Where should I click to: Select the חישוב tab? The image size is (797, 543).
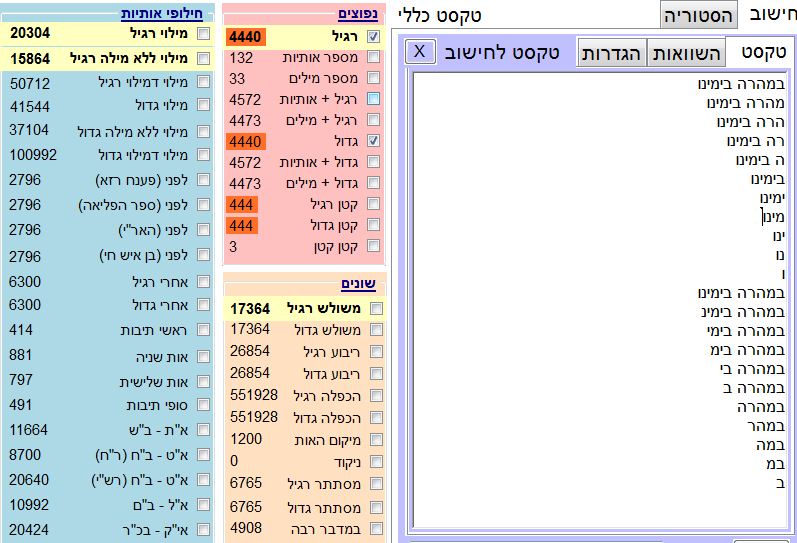point(772,15)
